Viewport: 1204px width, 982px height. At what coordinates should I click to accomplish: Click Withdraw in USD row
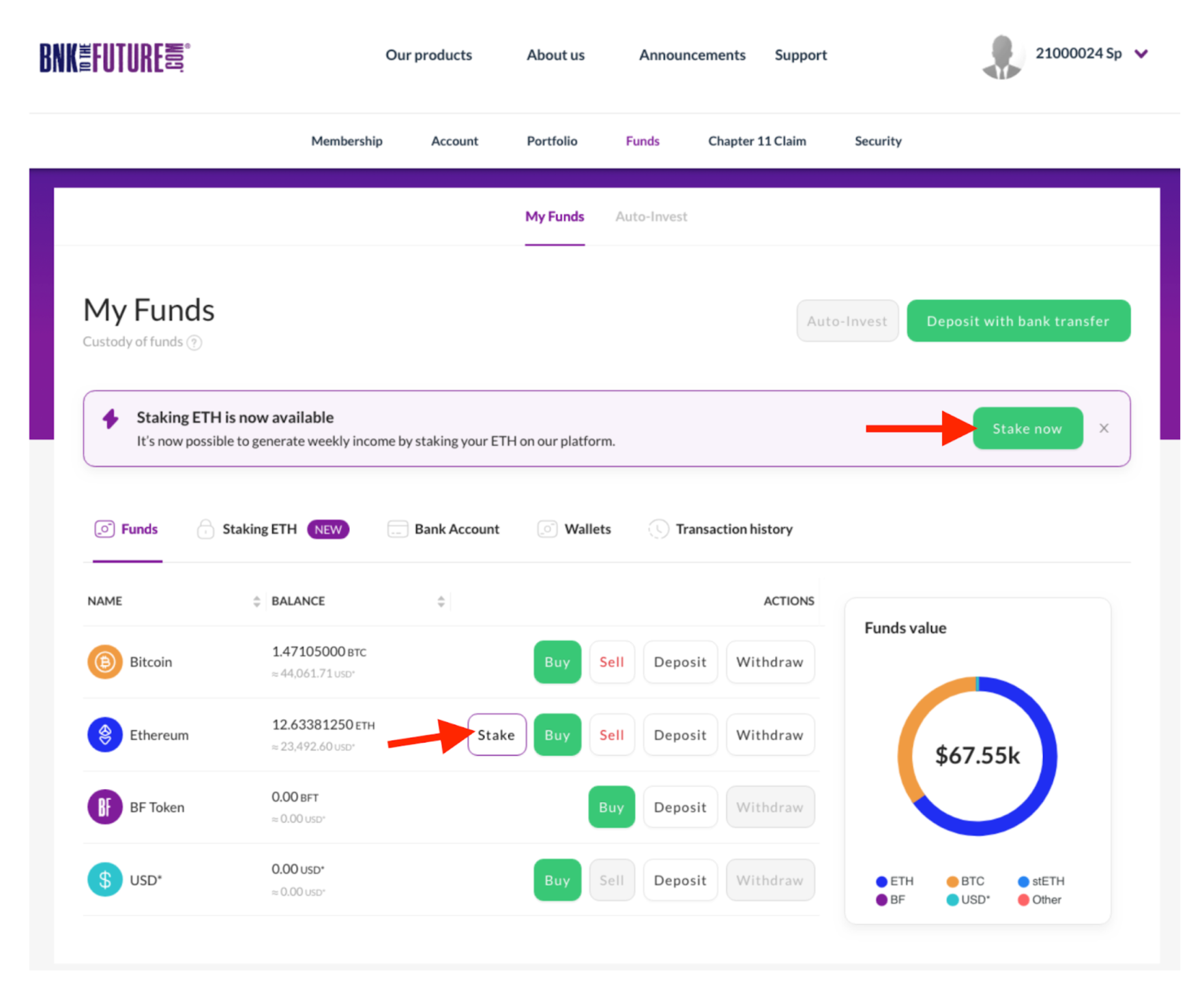770,880
